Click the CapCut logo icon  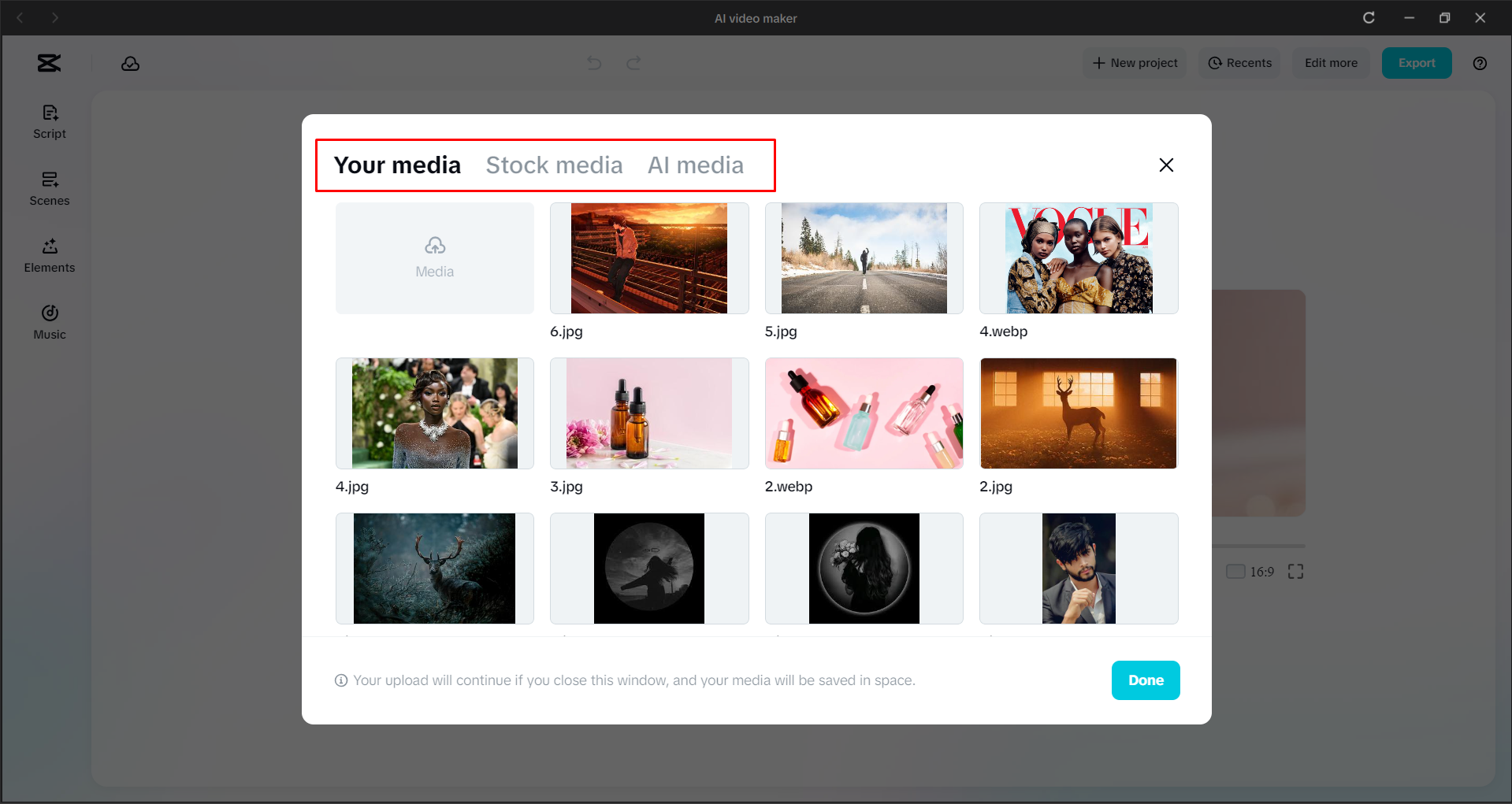pyautogui.click(x=48, y=63)
